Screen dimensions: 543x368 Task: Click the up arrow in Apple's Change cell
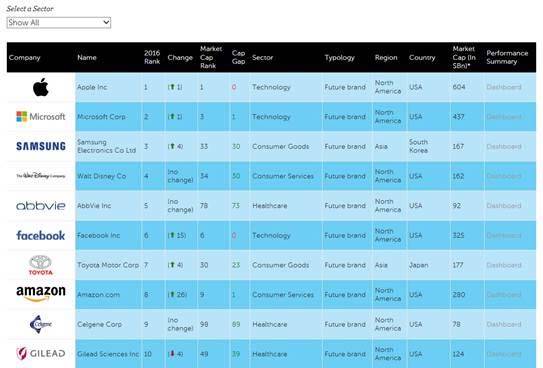[x=172, y=87]
